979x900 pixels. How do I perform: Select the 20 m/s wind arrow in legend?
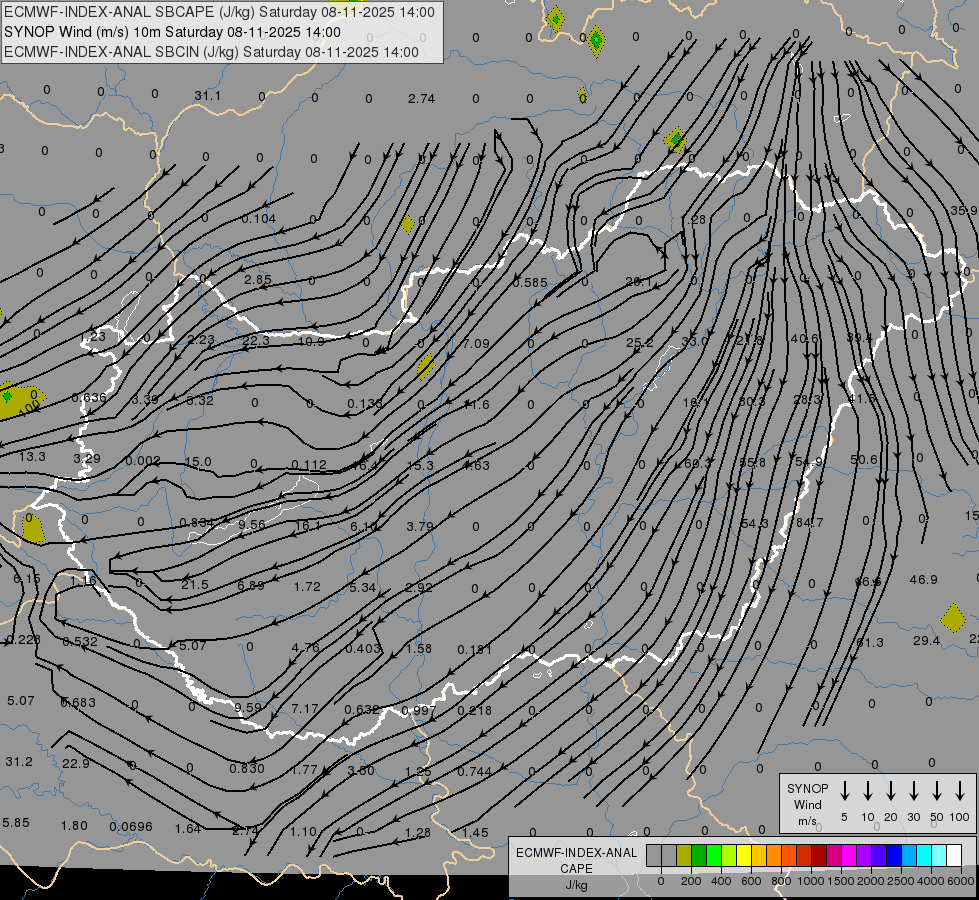coord(891,791)
